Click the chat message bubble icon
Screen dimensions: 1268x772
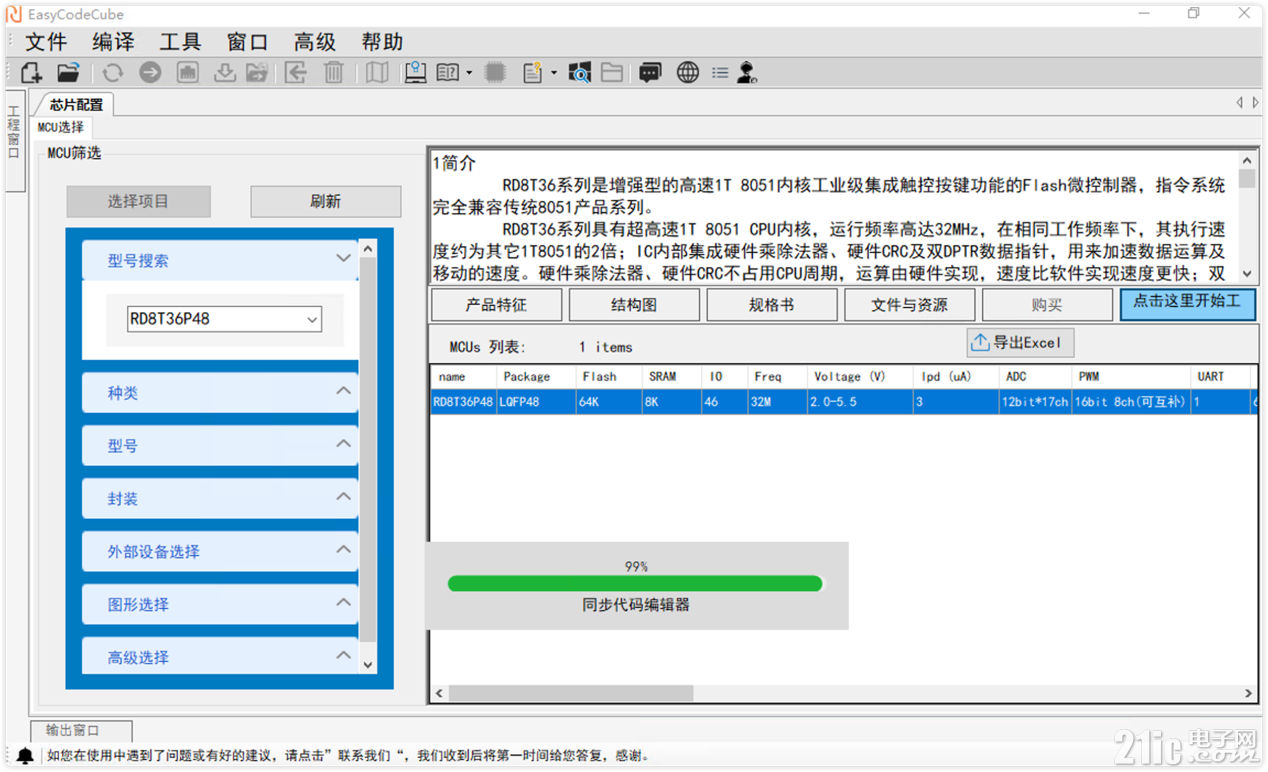coord(651,72)
